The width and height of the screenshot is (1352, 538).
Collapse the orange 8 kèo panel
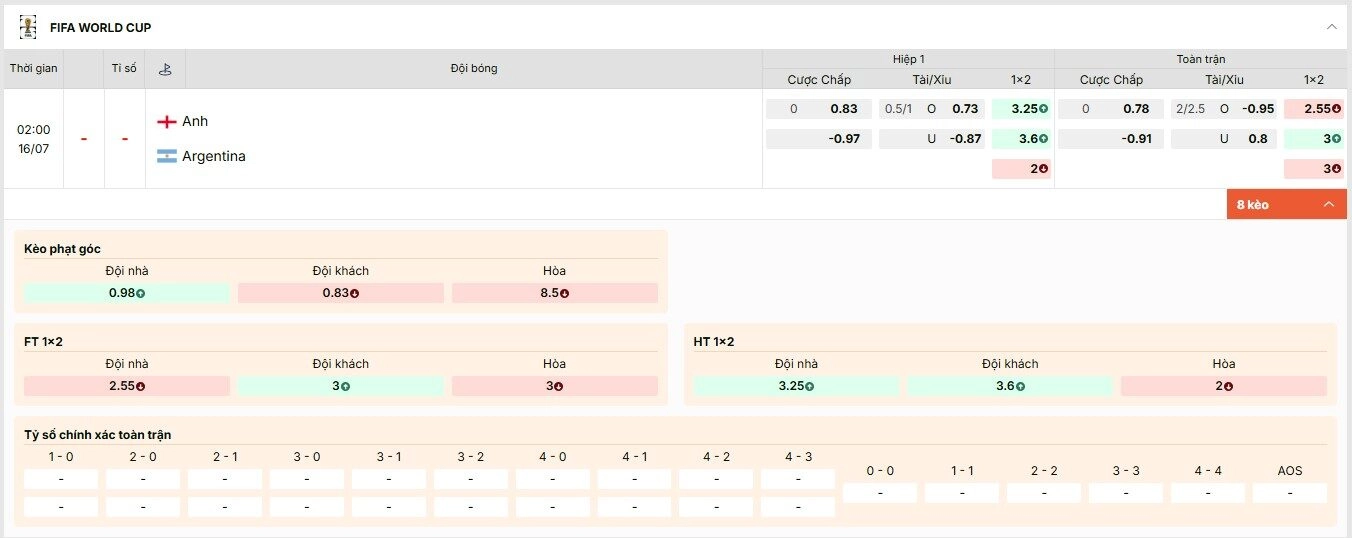[x=1287, y=204]
